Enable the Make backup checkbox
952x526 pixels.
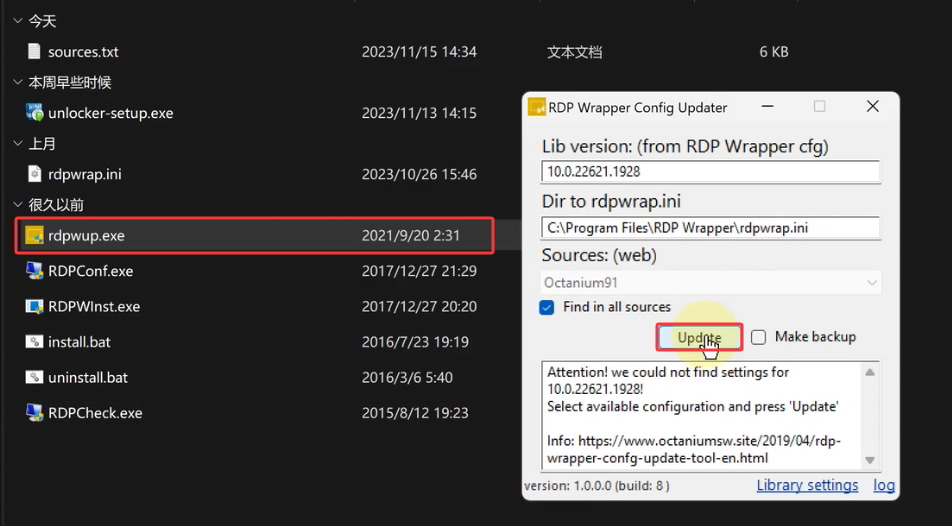(759, 337)
